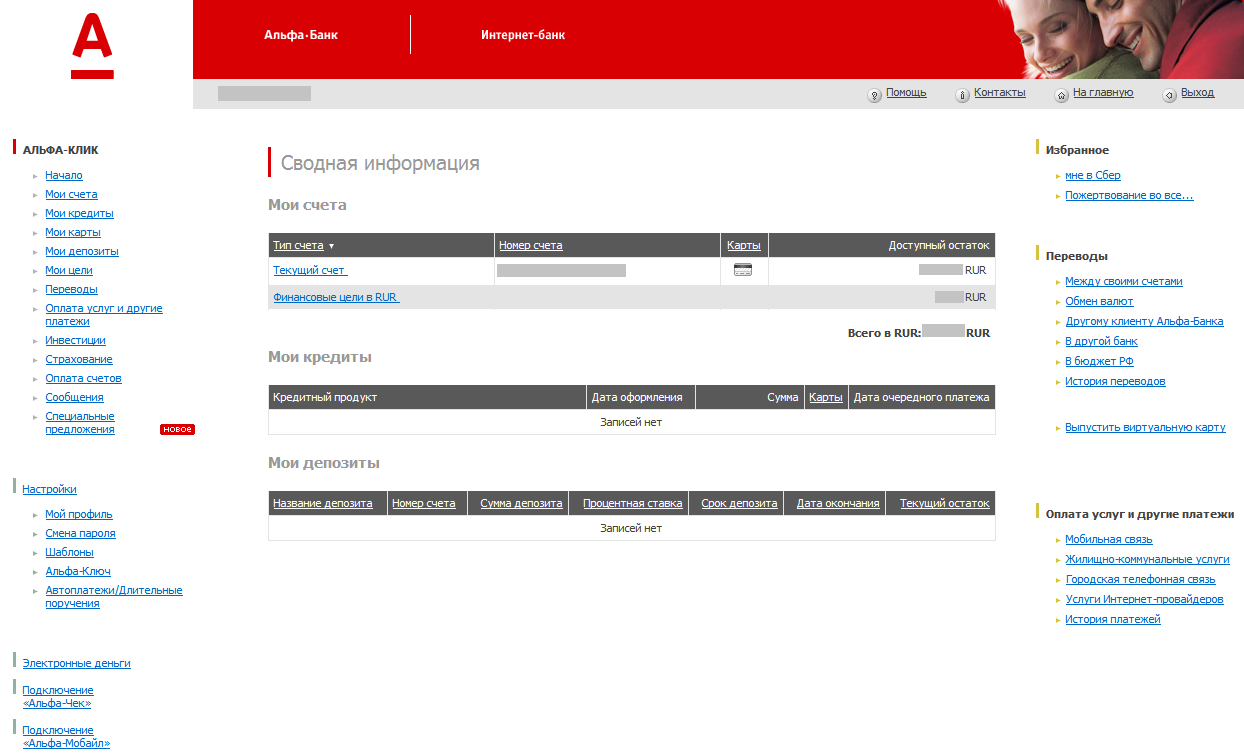Open Оплата услуг и другие платежи left menu
Viewport: 1244px width, 755px height.
104,315
